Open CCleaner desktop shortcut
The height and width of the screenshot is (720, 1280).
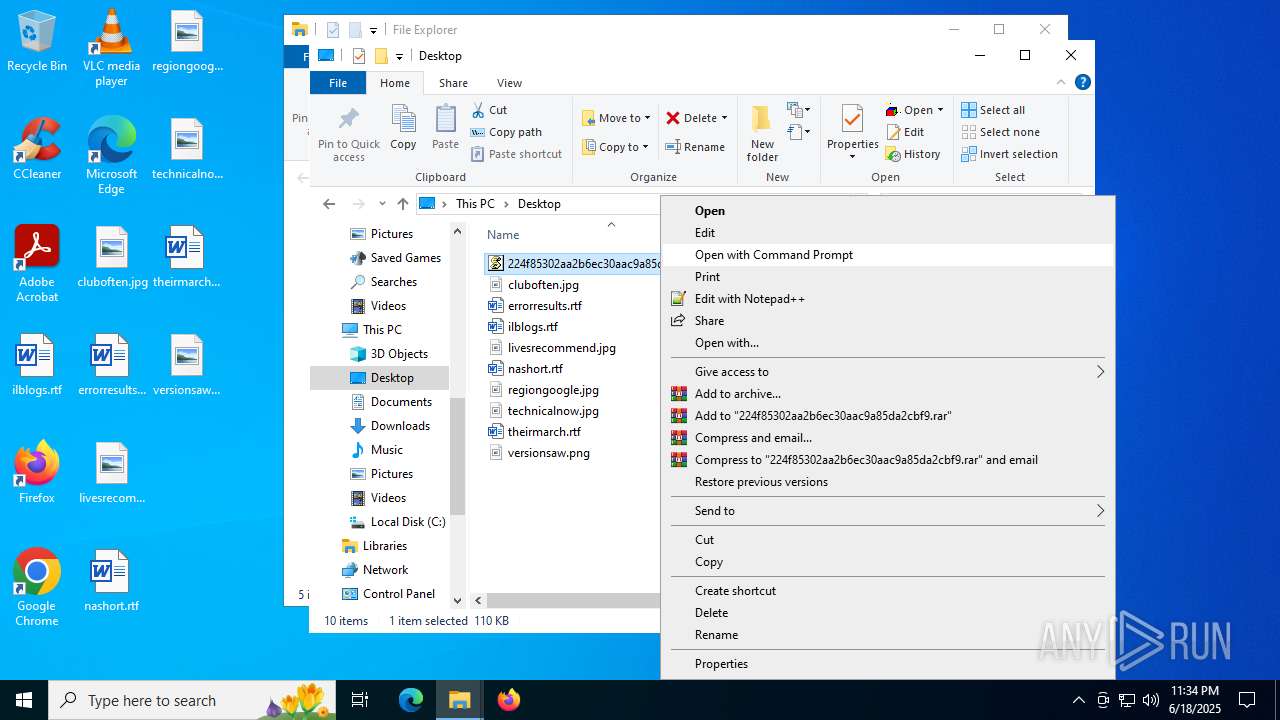pos(37,148)
